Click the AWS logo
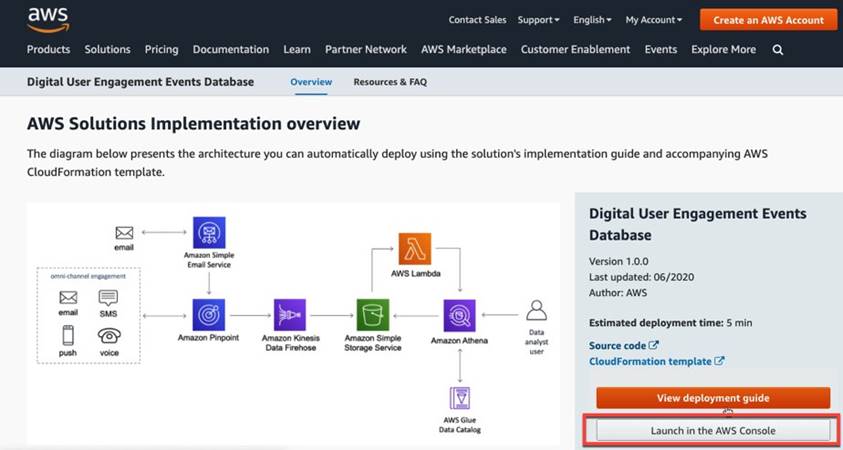843x450 pixels. [48, 20]
